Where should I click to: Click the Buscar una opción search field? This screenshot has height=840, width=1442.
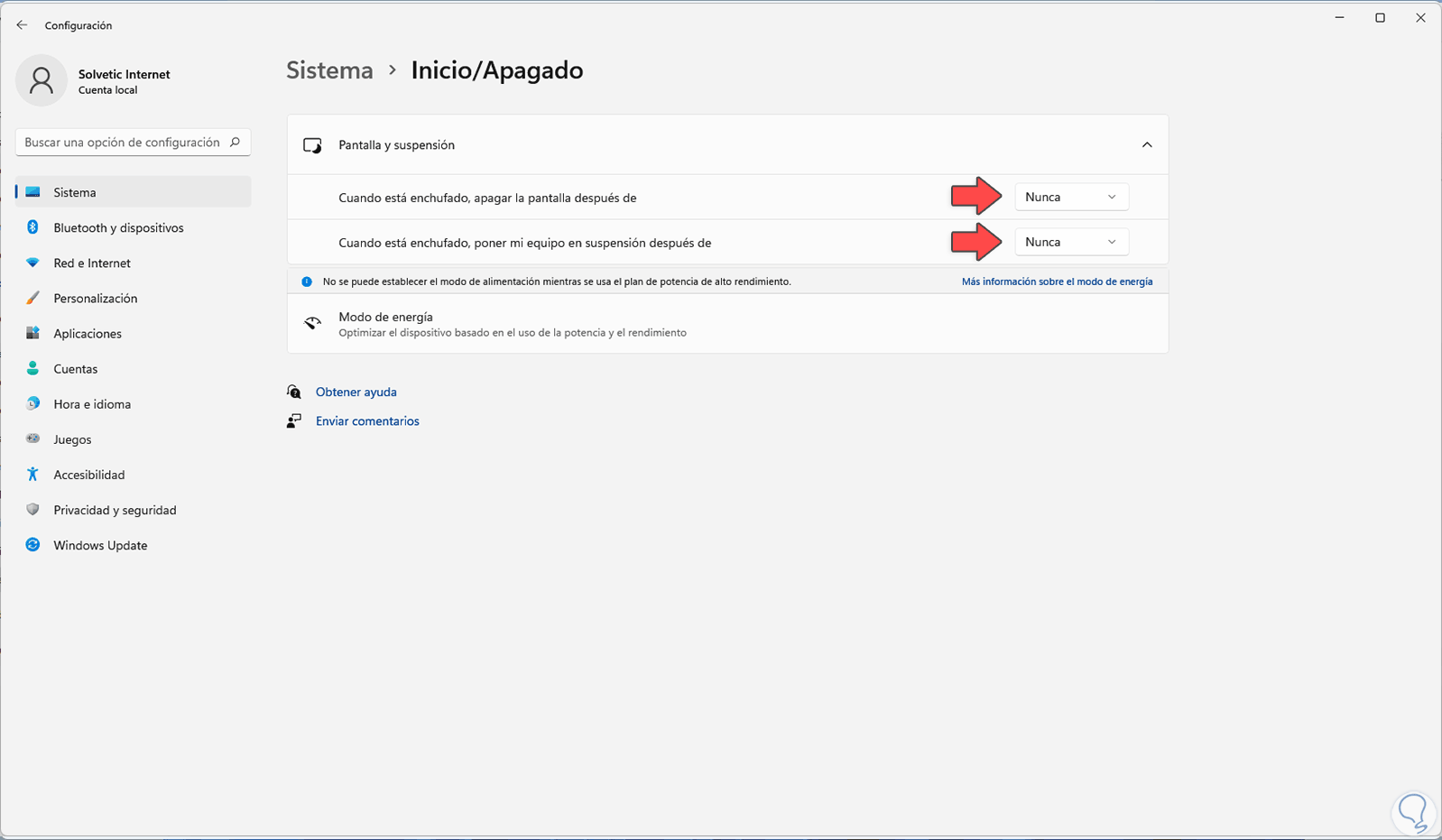pyautogui.click(x=122, y=143)
